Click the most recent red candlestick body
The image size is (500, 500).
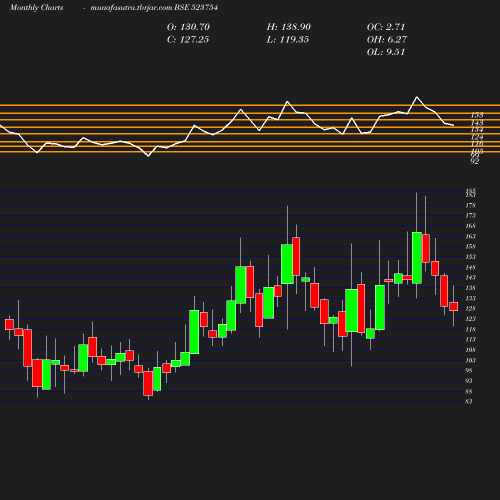coord(453,306)
